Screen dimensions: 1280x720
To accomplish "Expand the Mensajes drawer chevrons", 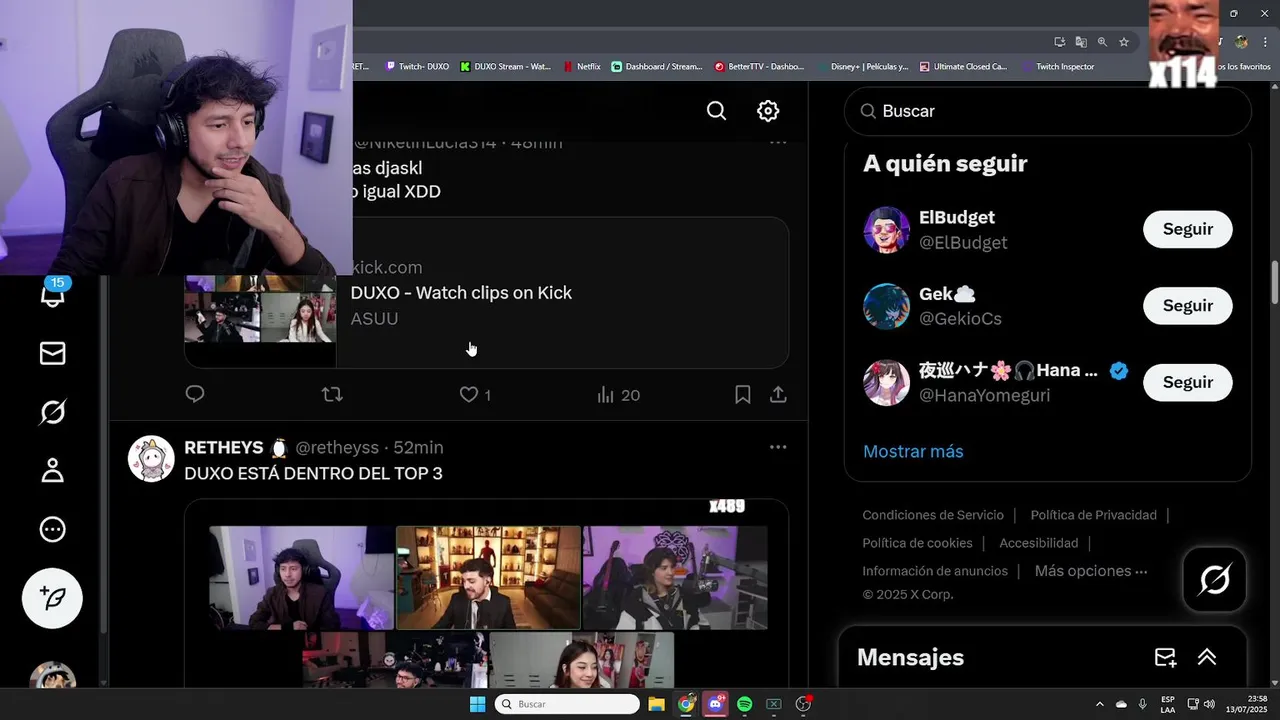I will pos(1207,657).
